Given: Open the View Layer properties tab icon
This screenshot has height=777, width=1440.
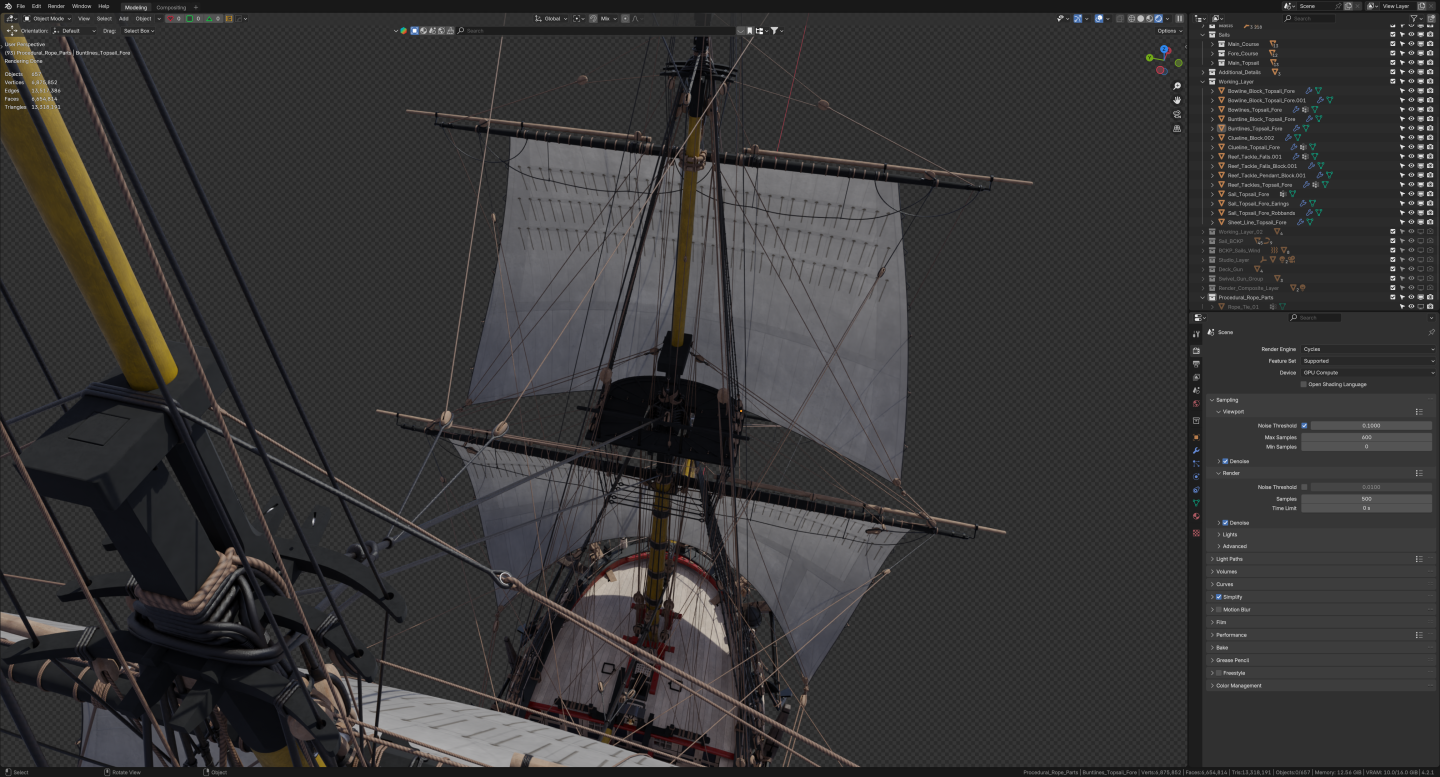Looking at the screenshot, I should [x=1196, y=377].
